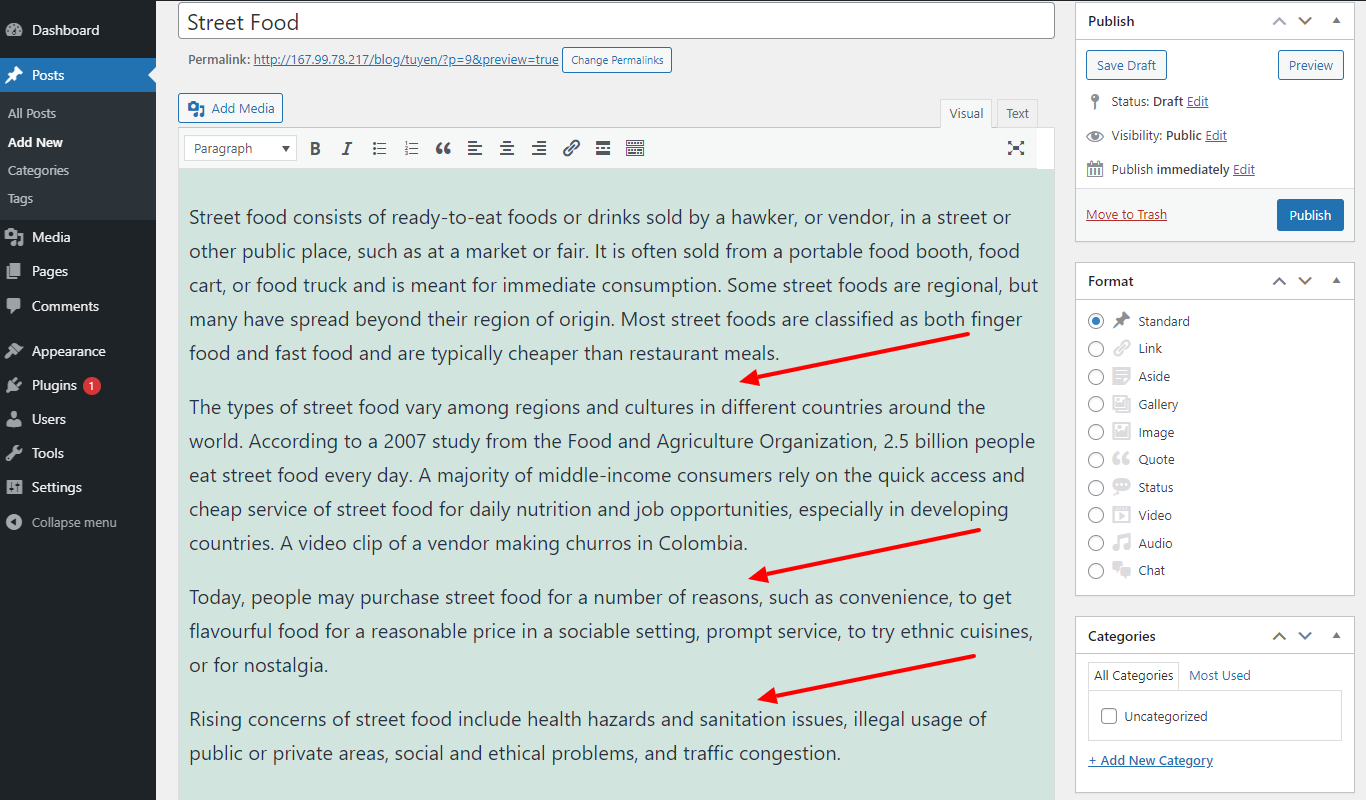1366x800 pixels.
Task: Switch to the Text editor tab
Action: [1016, 113]
